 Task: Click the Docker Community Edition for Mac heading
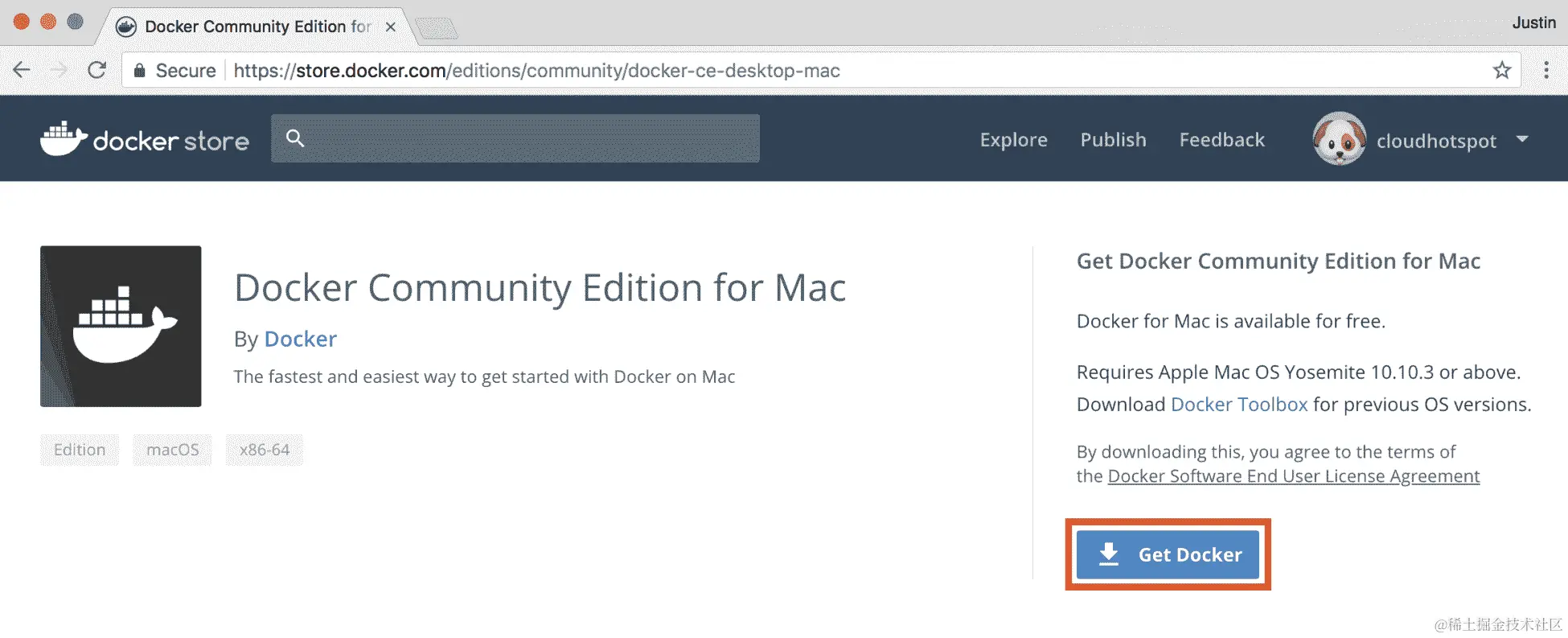[540, 288]
